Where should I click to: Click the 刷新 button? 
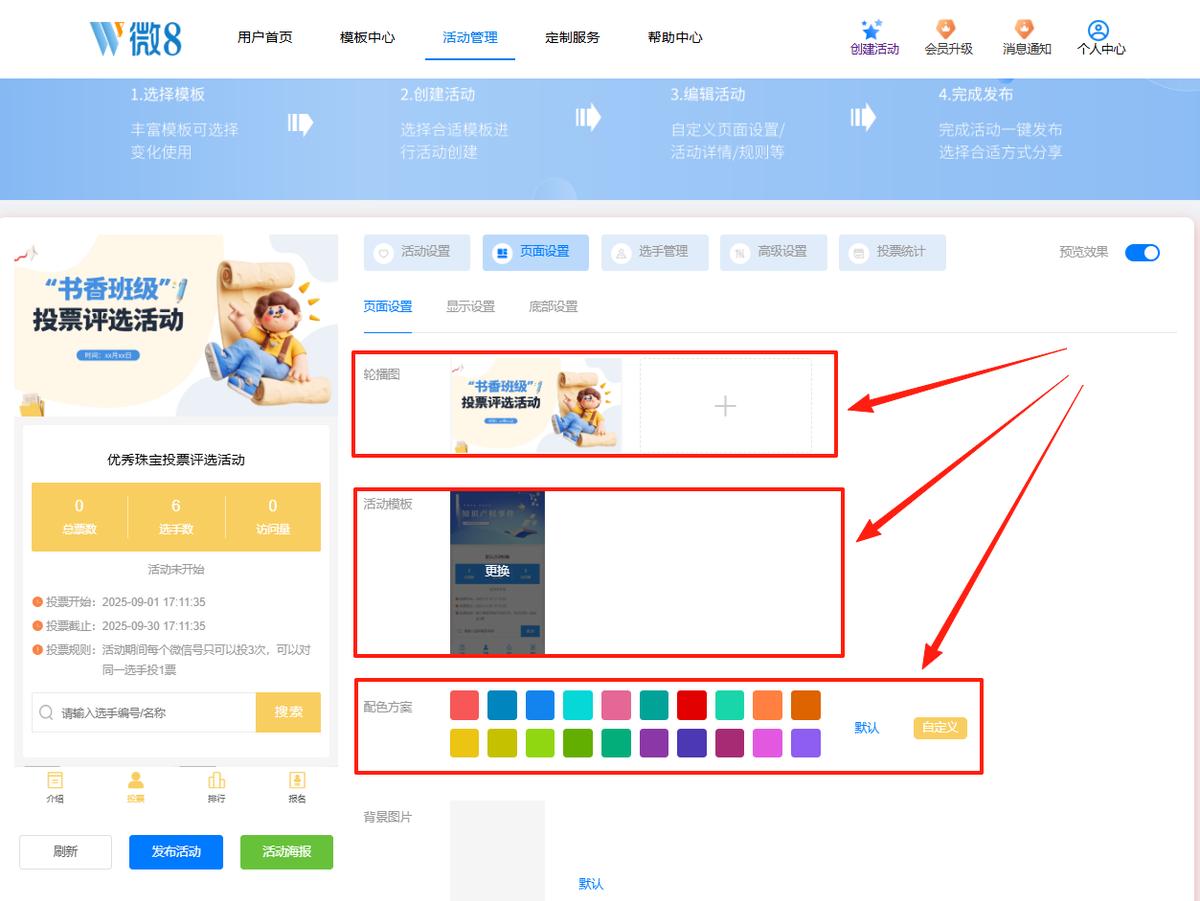click(65, 852)
